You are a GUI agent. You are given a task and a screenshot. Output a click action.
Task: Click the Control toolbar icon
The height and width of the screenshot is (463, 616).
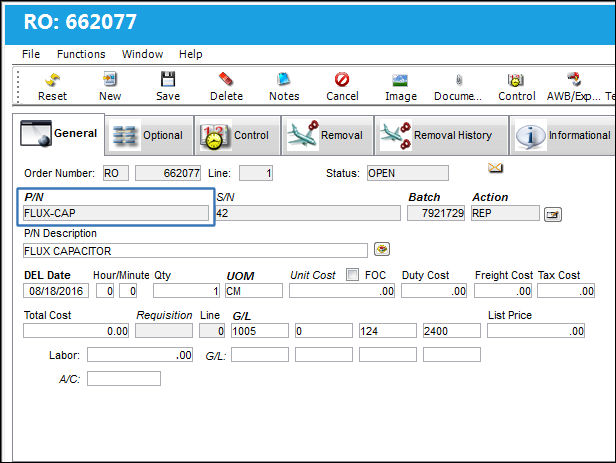(516, 80)
